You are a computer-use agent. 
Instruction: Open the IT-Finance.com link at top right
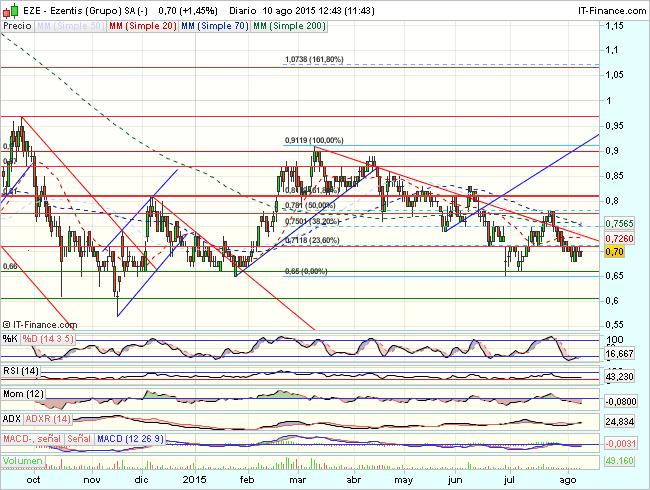tap(612, 11)
